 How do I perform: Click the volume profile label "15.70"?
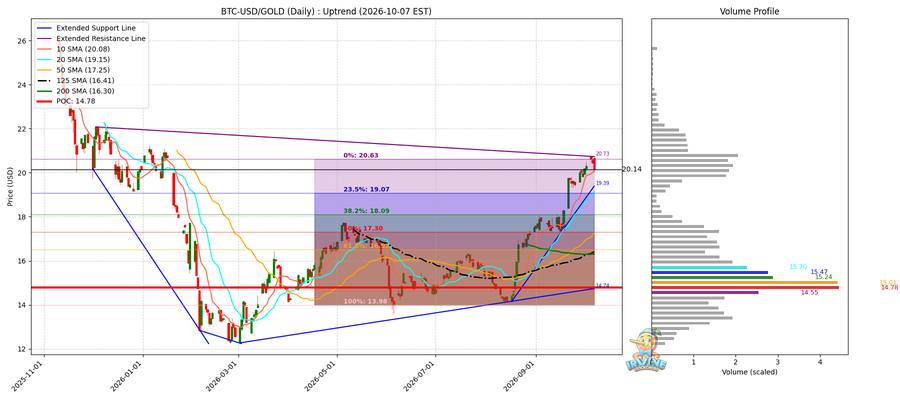798,267
